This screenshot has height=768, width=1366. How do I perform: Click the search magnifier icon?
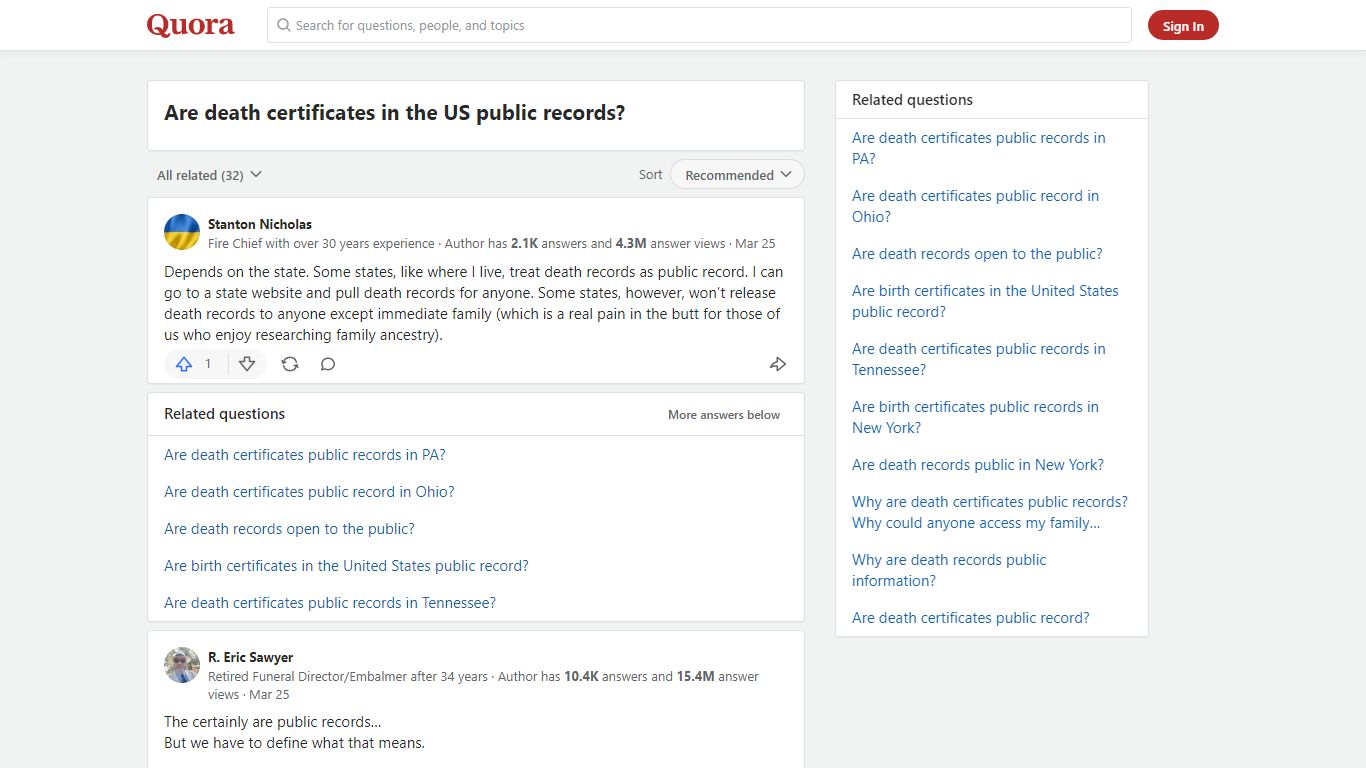point(284,25)
